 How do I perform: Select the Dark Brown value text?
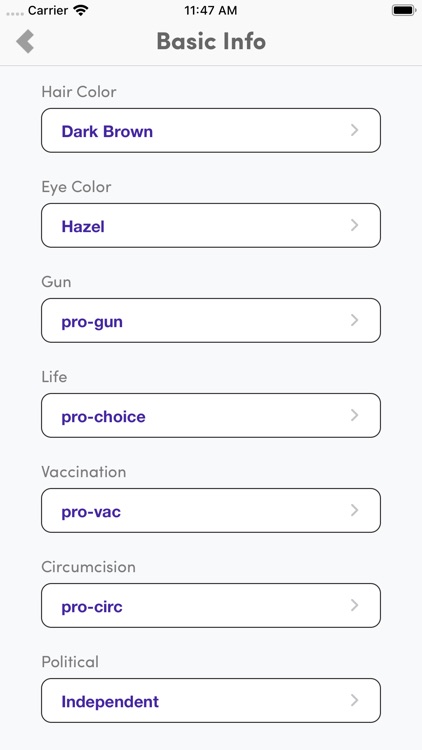point(107,132)
